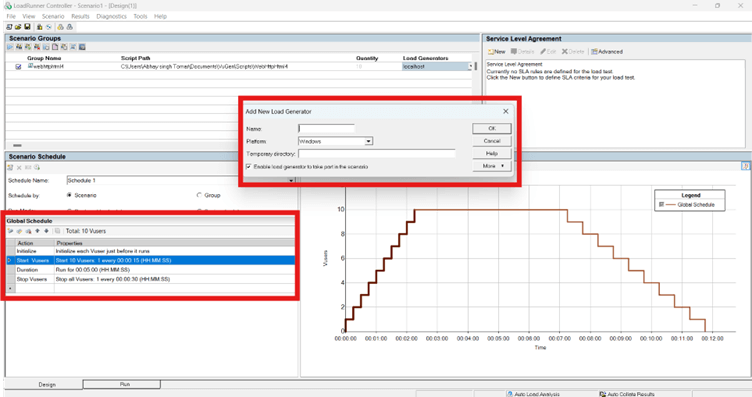Click the Name input field in the dialog

point(326,128)
